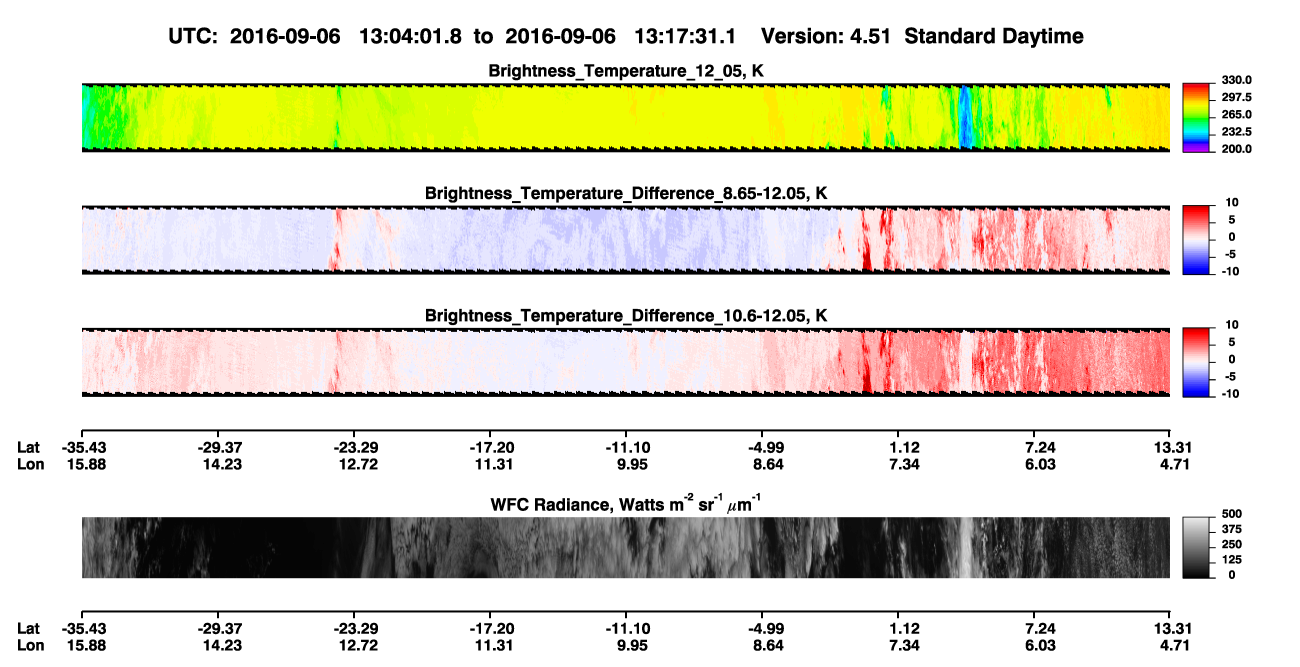1300x667 pixels.
Task: Click the '10' tick on the 10.6-12.05 colorbar
Action: [1231, 325]
